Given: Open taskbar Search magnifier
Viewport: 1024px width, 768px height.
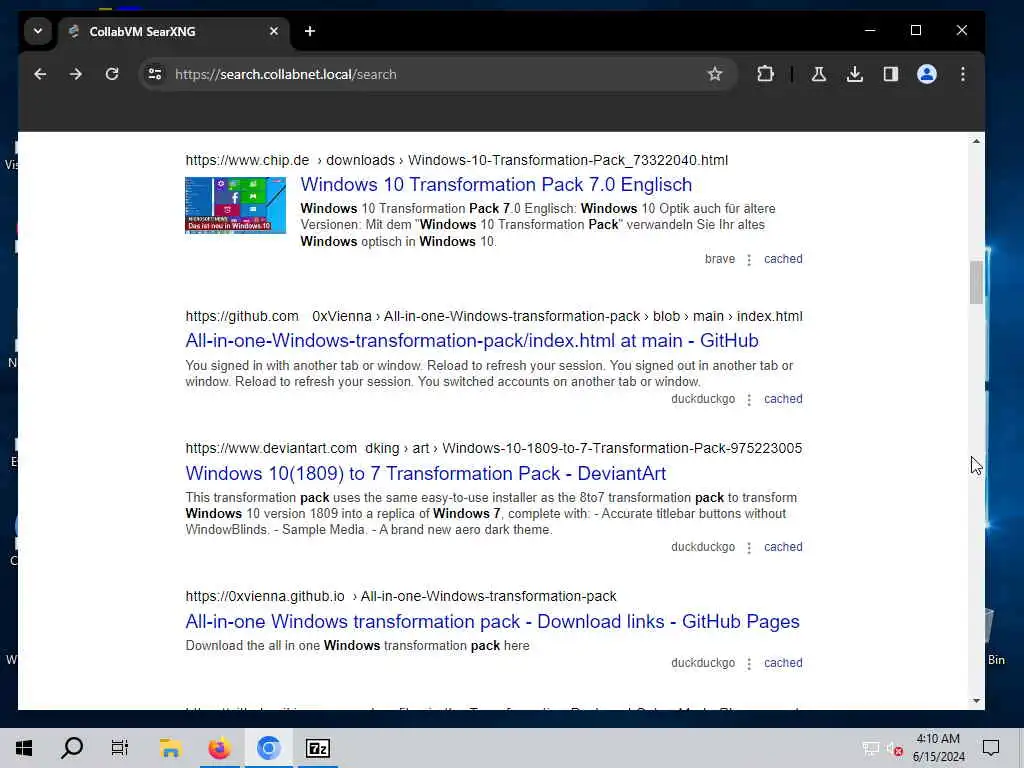Looking at the screenshot, I should [x=72, y=748].
